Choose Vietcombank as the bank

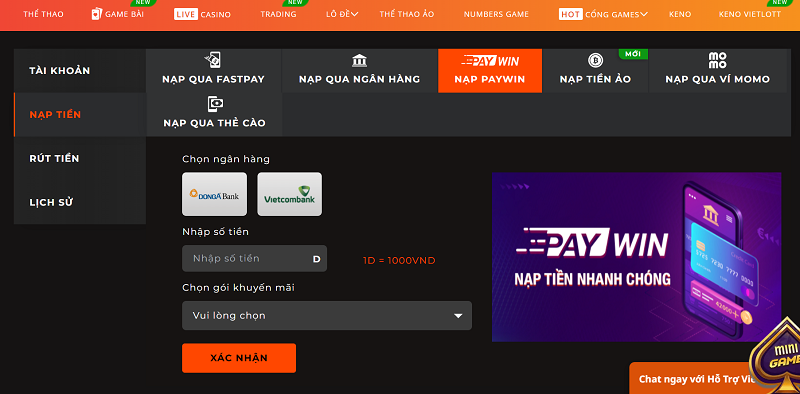(x=289, y=194)
